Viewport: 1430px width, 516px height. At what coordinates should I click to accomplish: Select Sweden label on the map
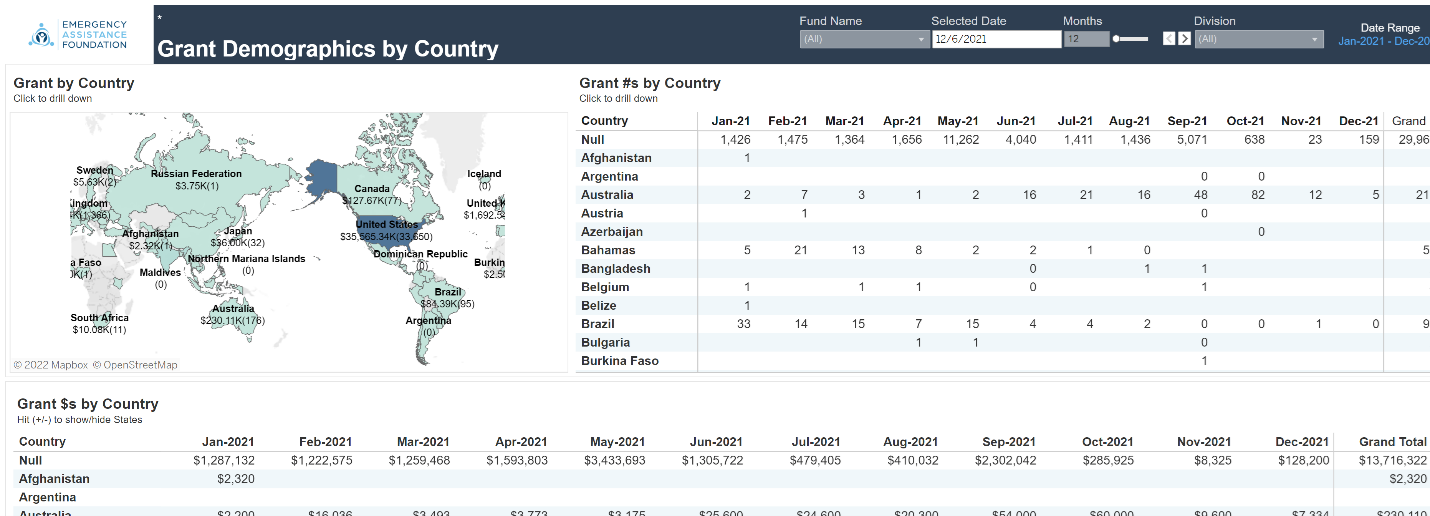point(95,171)
